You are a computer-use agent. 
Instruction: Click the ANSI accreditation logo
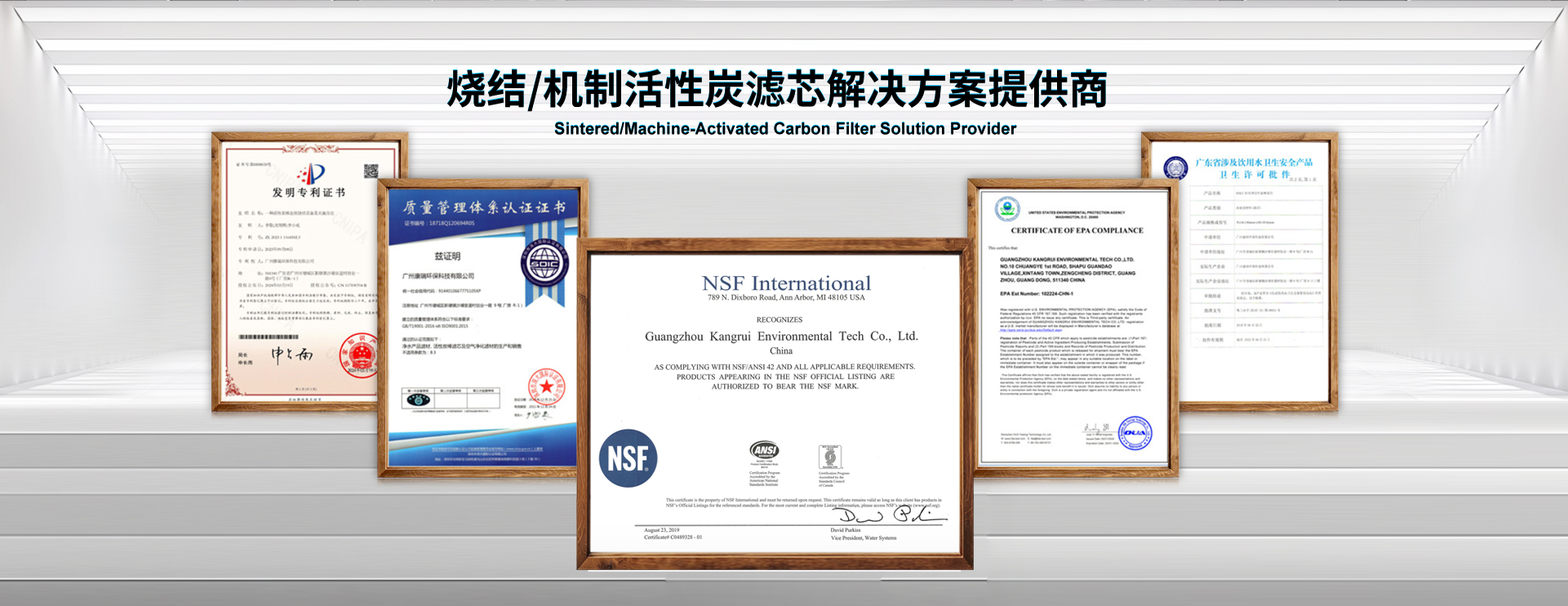[764, 451]
